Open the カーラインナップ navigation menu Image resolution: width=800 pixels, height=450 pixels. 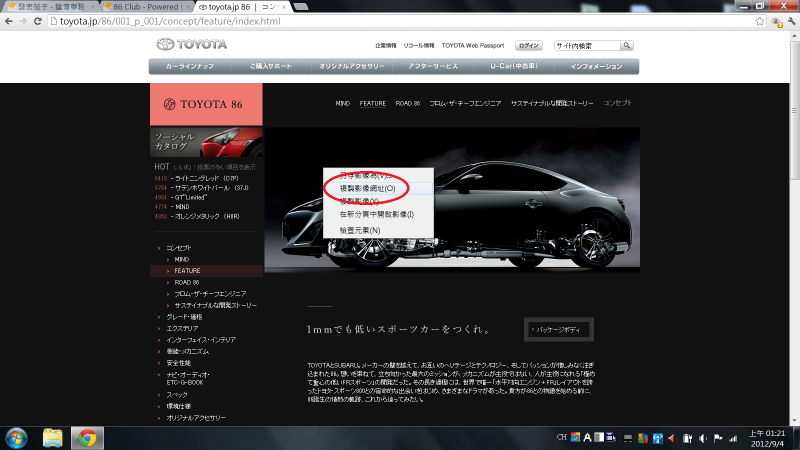(189, 66)
